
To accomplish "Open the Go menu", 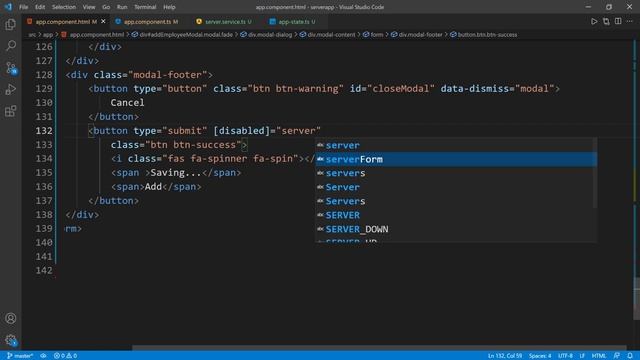I will pos(106,7).
